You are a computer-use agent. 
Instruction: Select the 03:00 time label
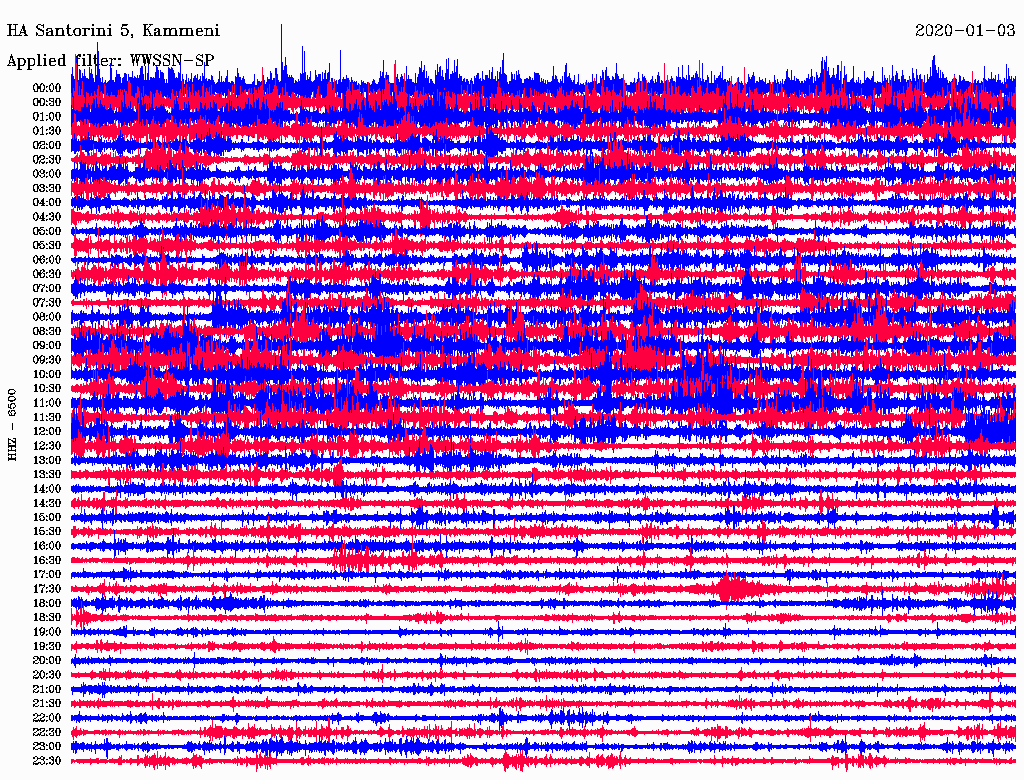click(47, 174)
